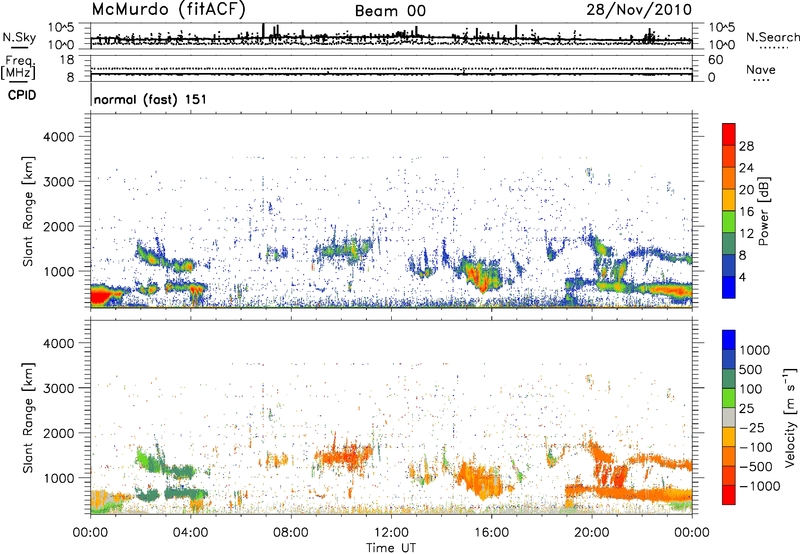The width and height of the screenshot is (800, 554).
Task: Click the 08:00 time axis label
Action: (x=291, y=533)
